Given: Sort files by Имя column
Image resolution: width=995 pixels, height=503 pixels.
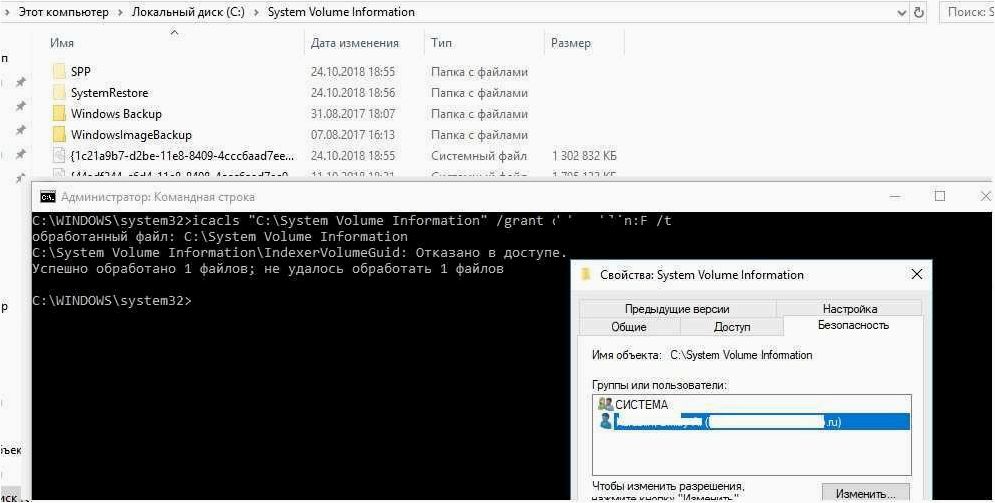Looking at the screenshot, I should [62, 43].
